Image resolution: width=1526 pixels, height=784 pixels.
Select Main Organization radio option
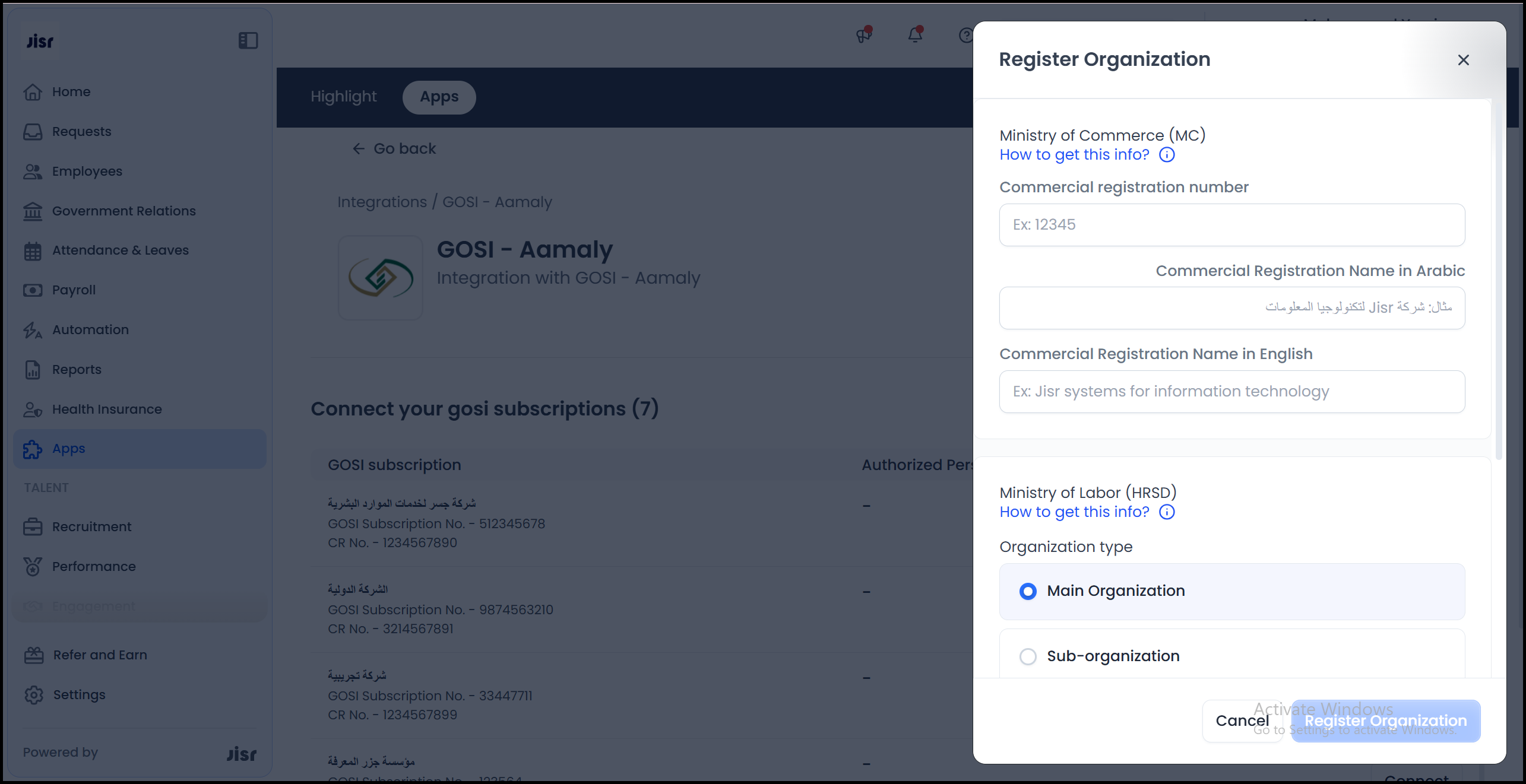coord(1028,591)
